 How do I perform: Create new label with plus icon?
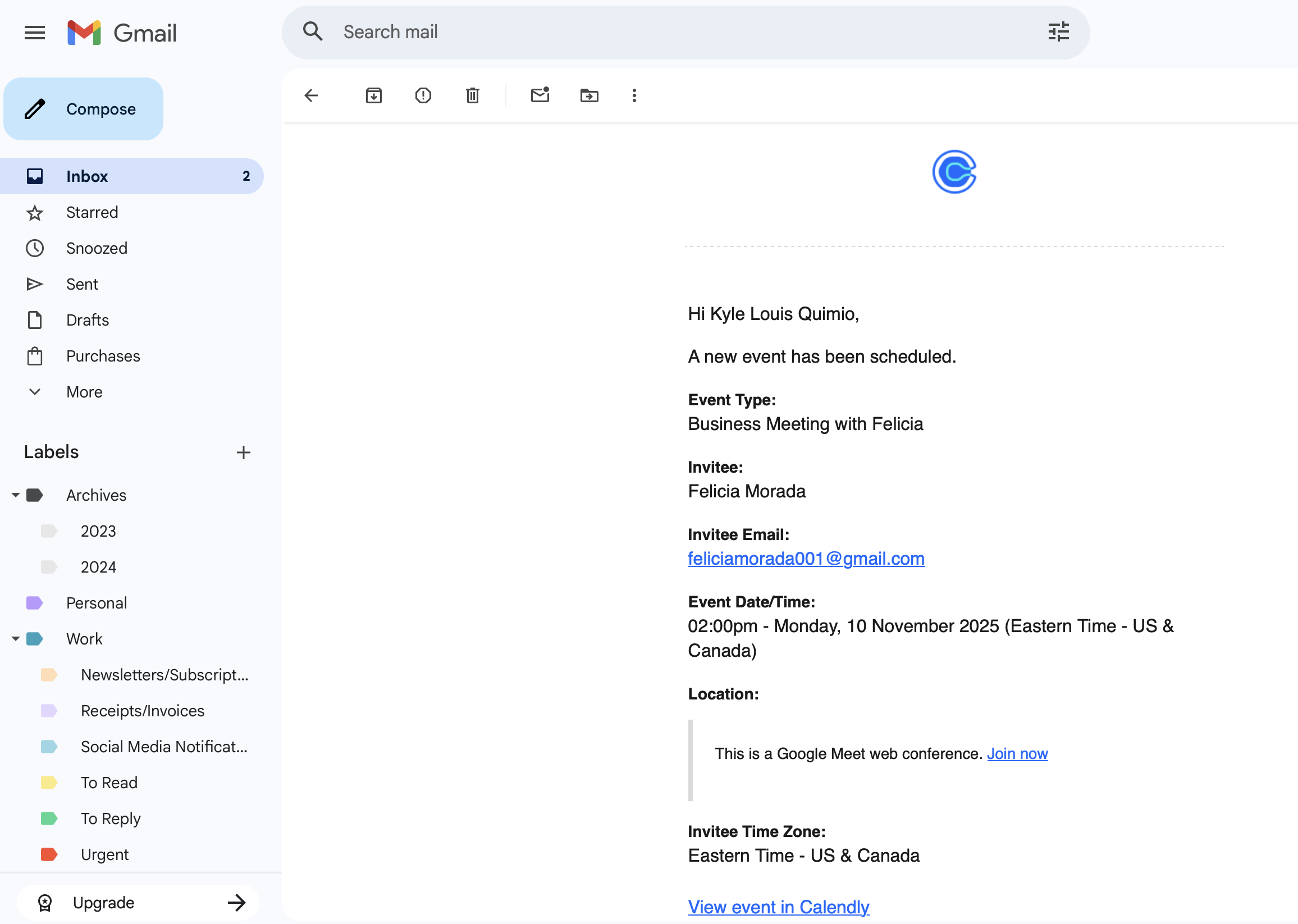(243, 452)
